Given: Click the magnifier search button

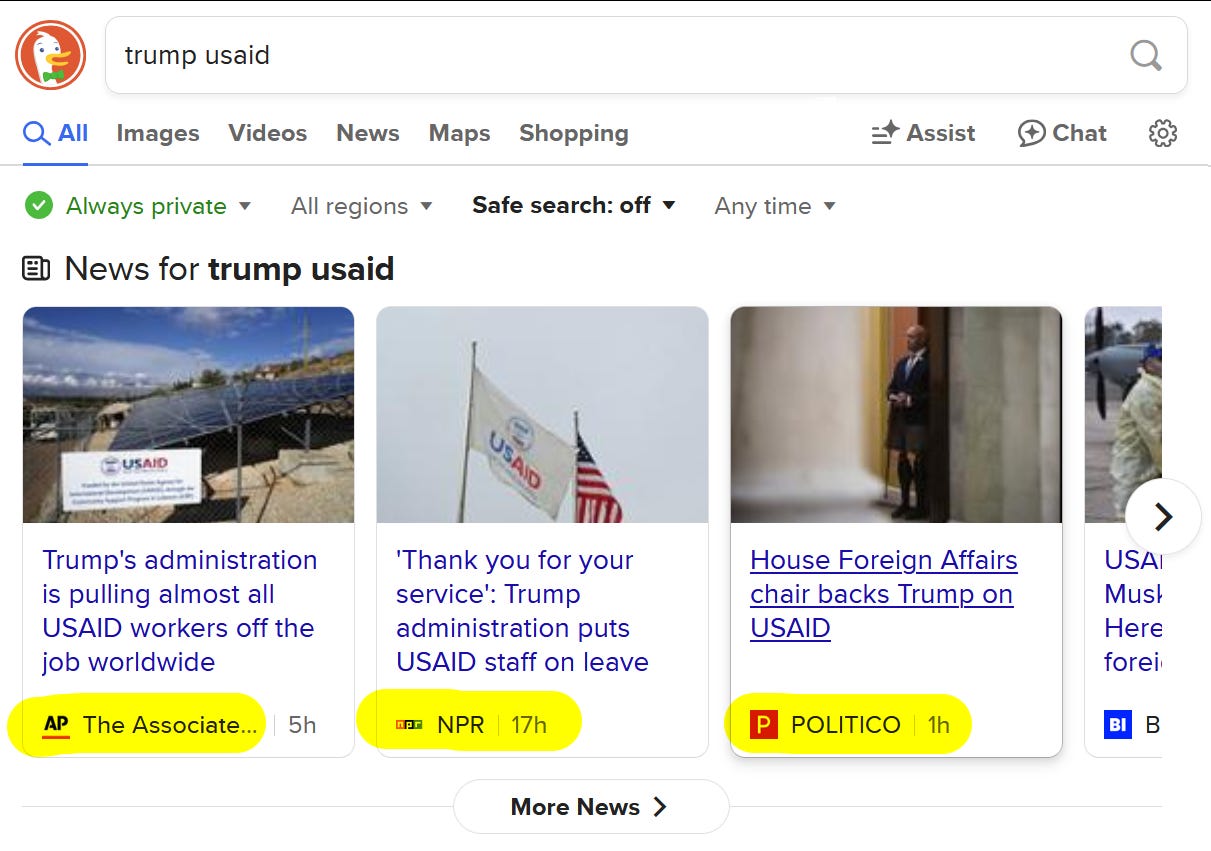Looking at the screenshot, I should pos(1146,55).
